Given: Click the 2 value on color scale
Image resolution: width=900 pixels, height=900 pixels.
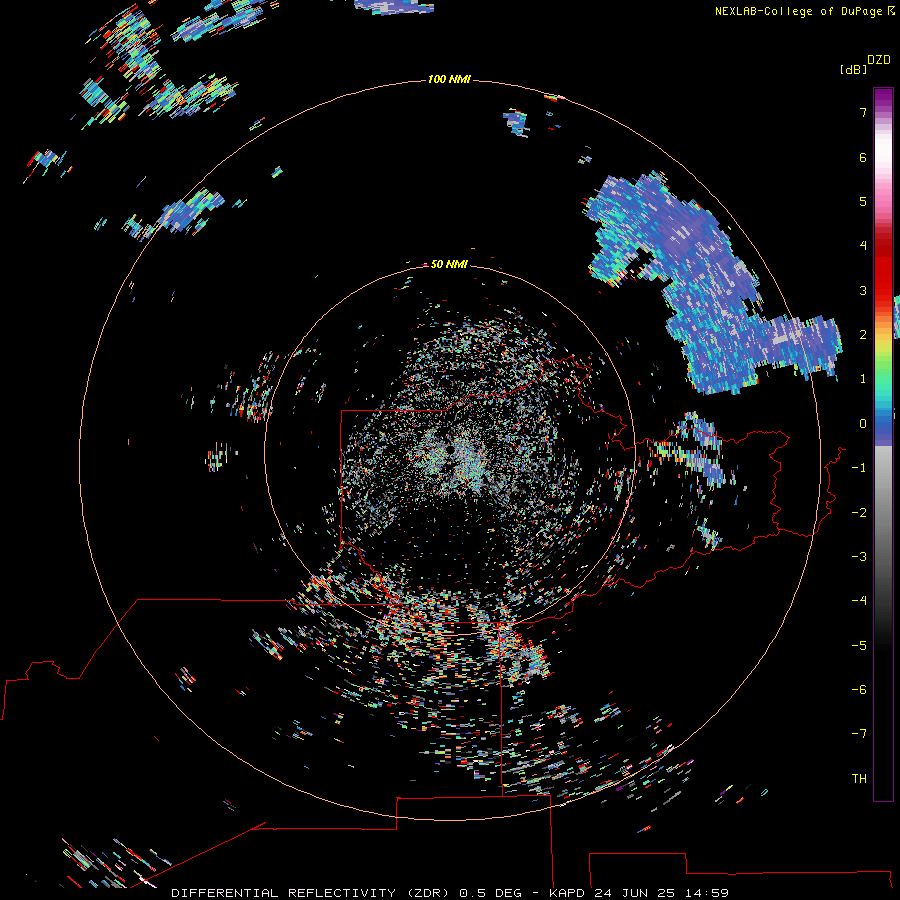Looking at the screenshot, I should [x=863, y=335].
